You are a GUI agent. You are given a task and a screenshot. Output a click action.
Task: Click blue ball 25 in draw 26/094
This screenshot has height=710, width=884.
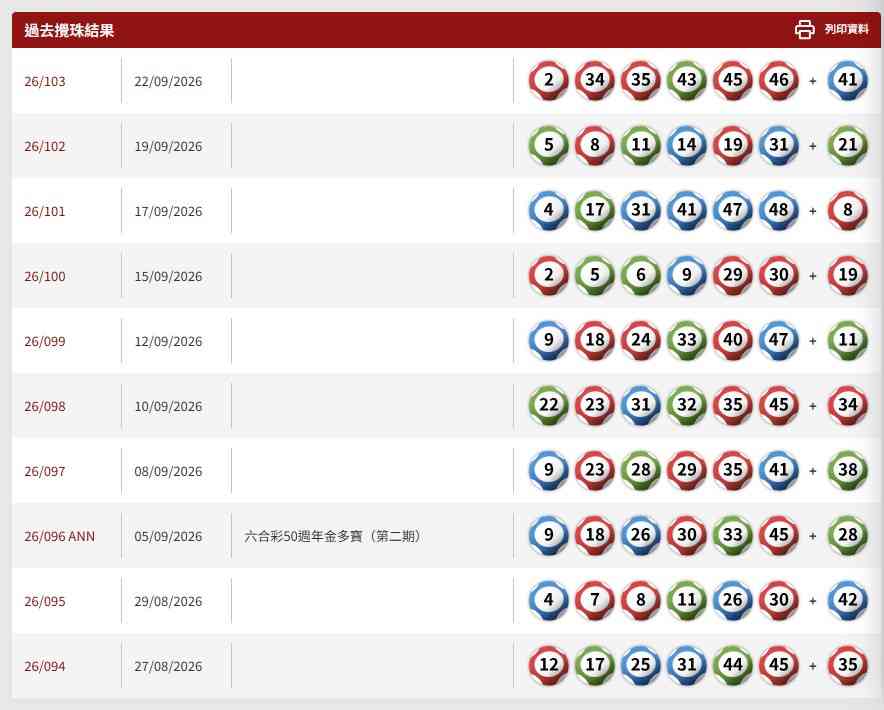pyautogui.click(x=640, y=665)
